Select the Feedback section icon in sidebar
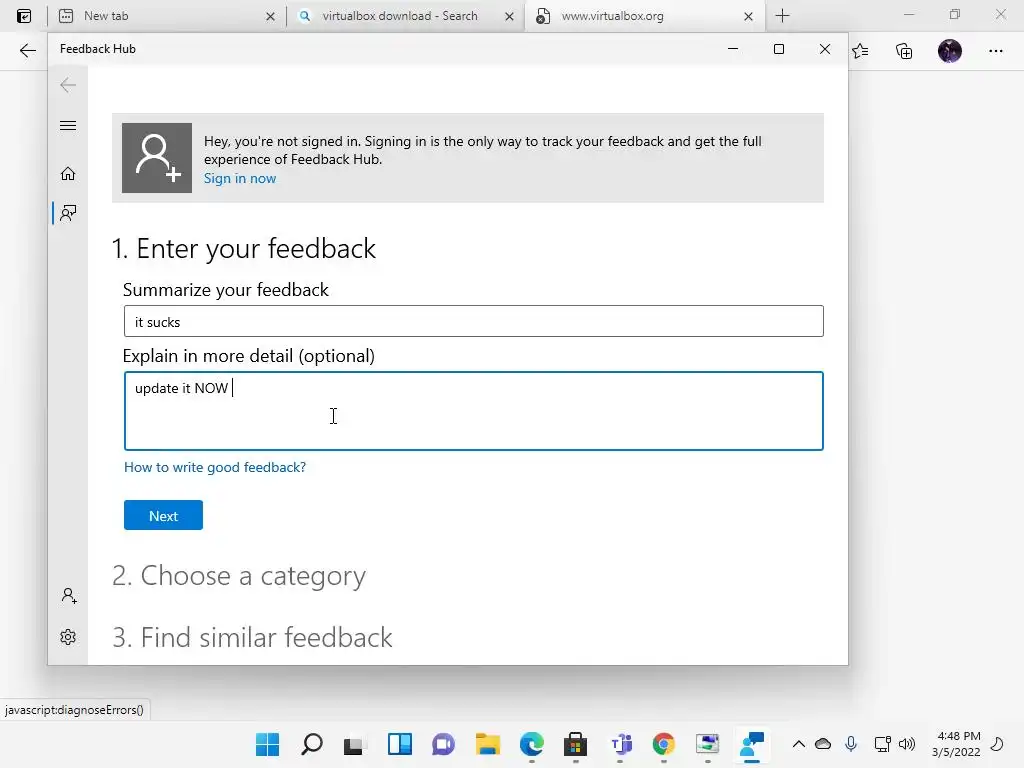The width and height of the screenshot is (1024, 768). pyautogui.click(x=68, y=213)
